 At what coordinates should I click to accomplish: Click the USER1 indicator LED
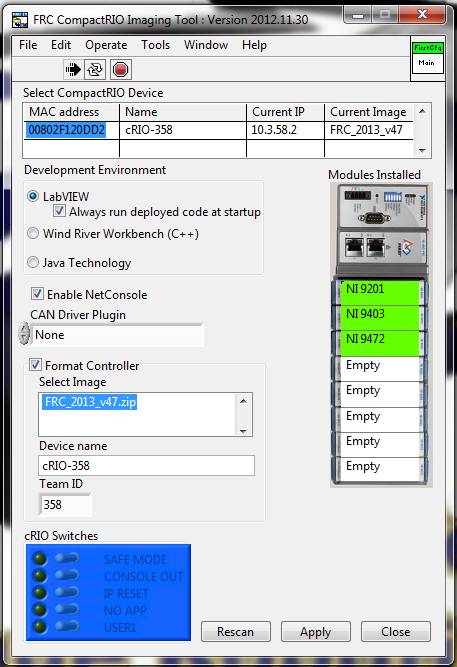coord(40,626)
